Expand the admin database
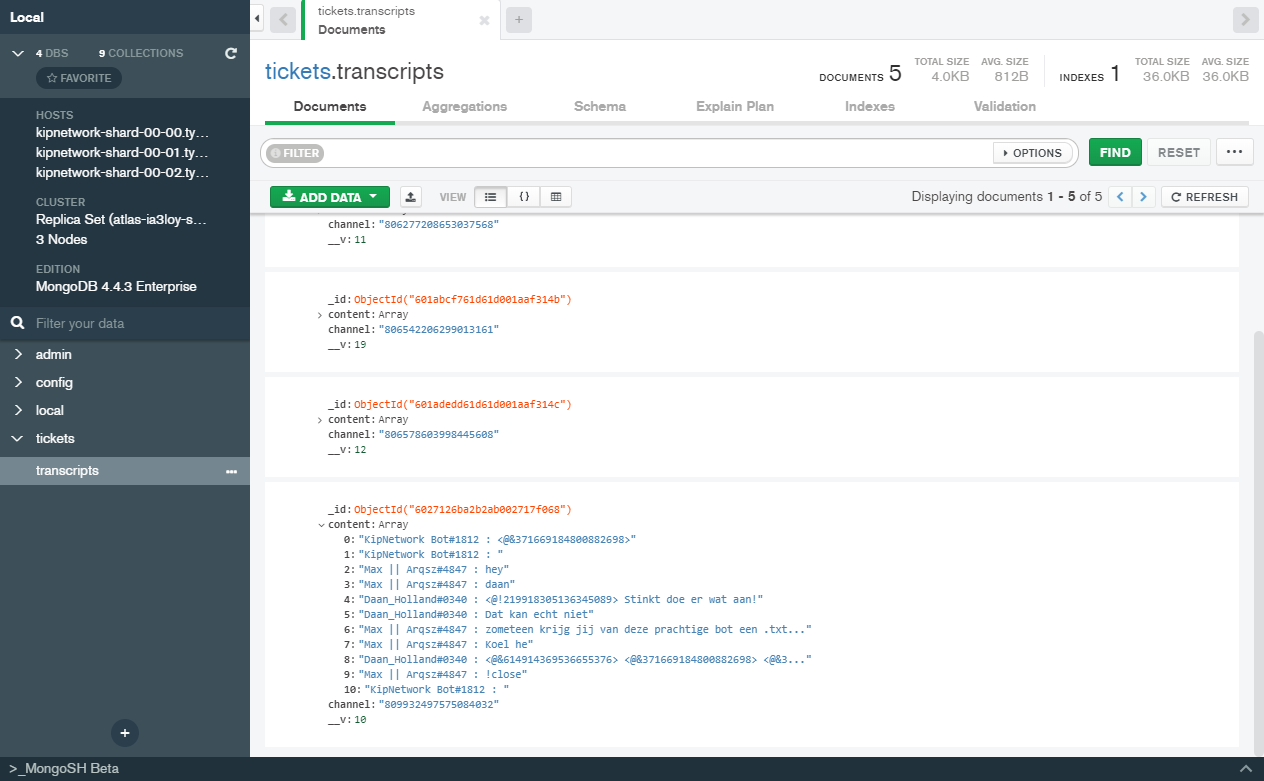The height and width of the screenshot is (781, 1264). click(x=18, y=355)
